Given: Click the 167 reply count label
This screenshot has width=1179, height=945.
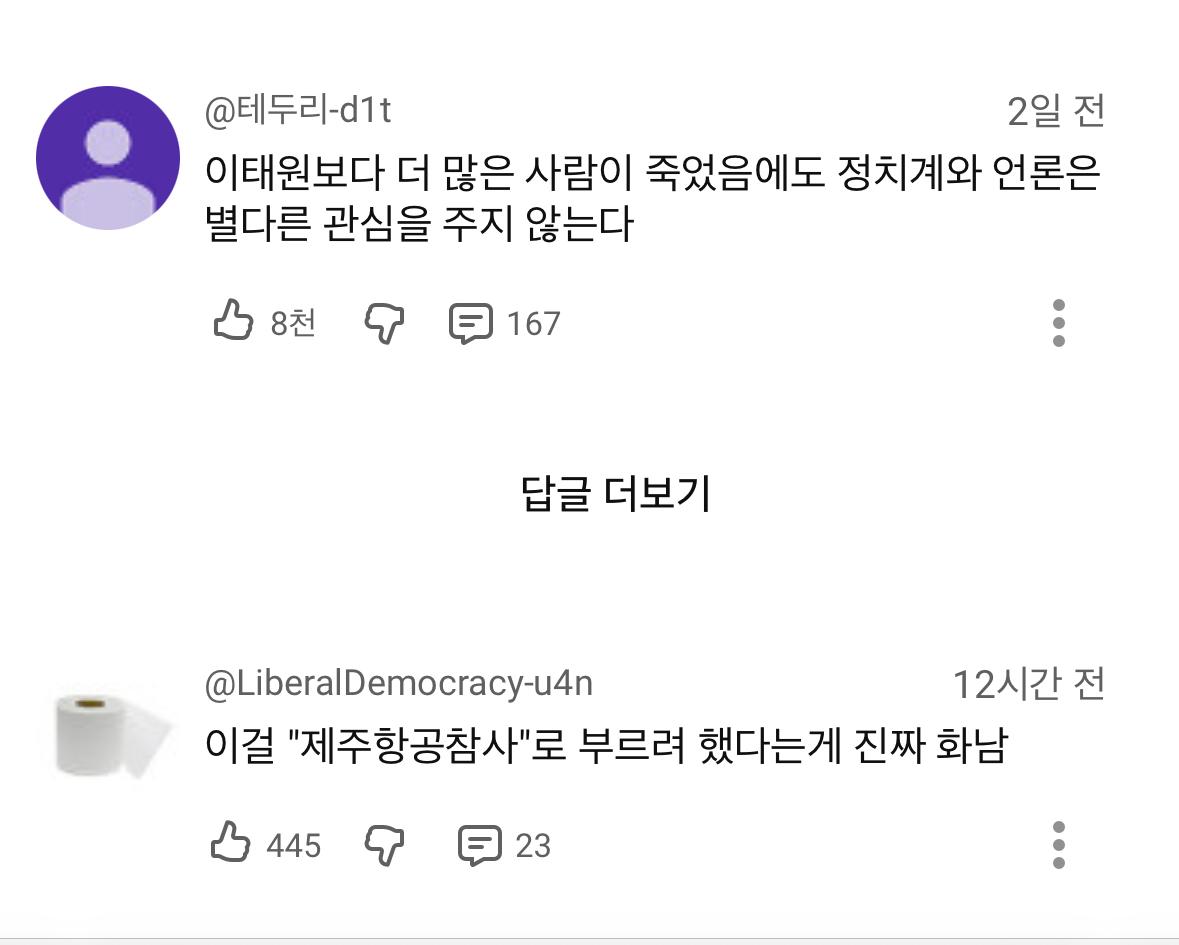Looking at the screenshot, I should (534, 322).
